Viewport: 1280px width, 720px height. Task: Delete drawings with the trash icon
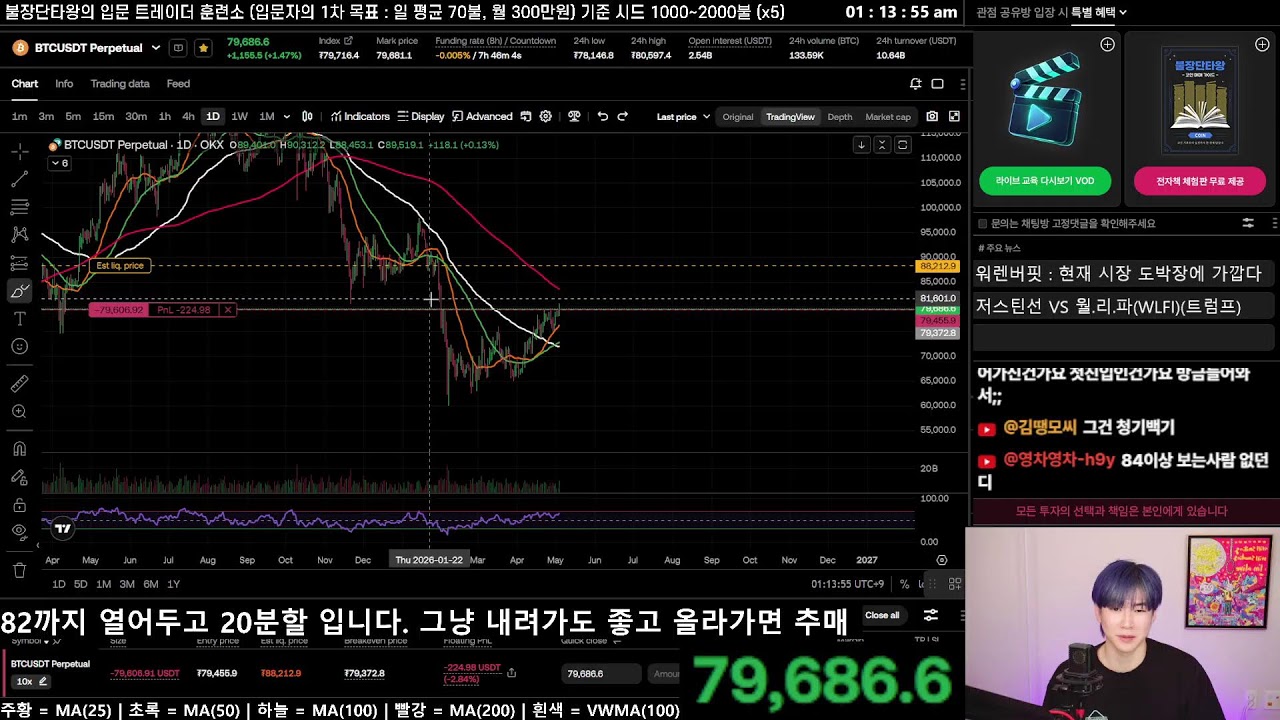point(19,570)
